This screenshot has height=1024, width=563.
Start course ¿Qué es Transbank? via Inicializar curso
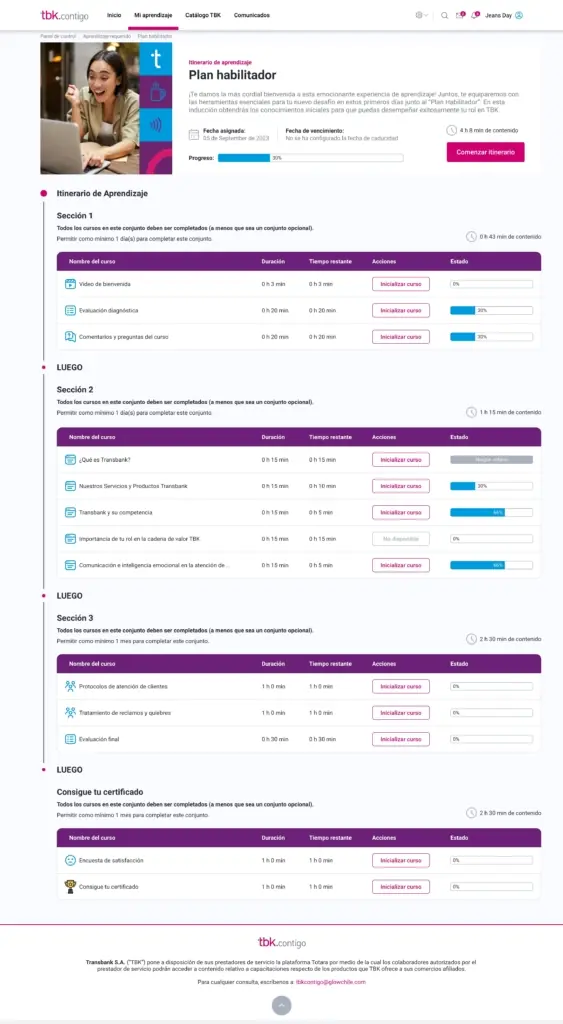click(401, 460)
